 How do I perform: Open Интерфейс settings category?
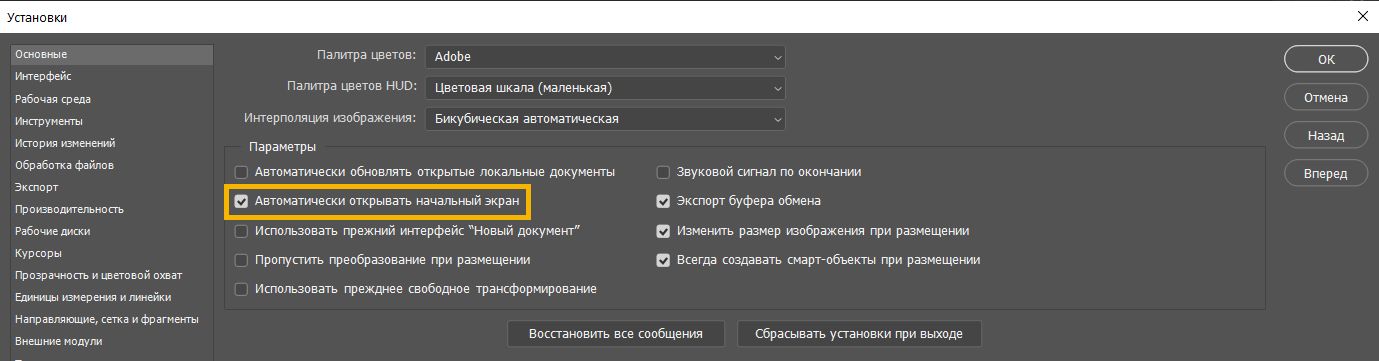coord(111,76)
